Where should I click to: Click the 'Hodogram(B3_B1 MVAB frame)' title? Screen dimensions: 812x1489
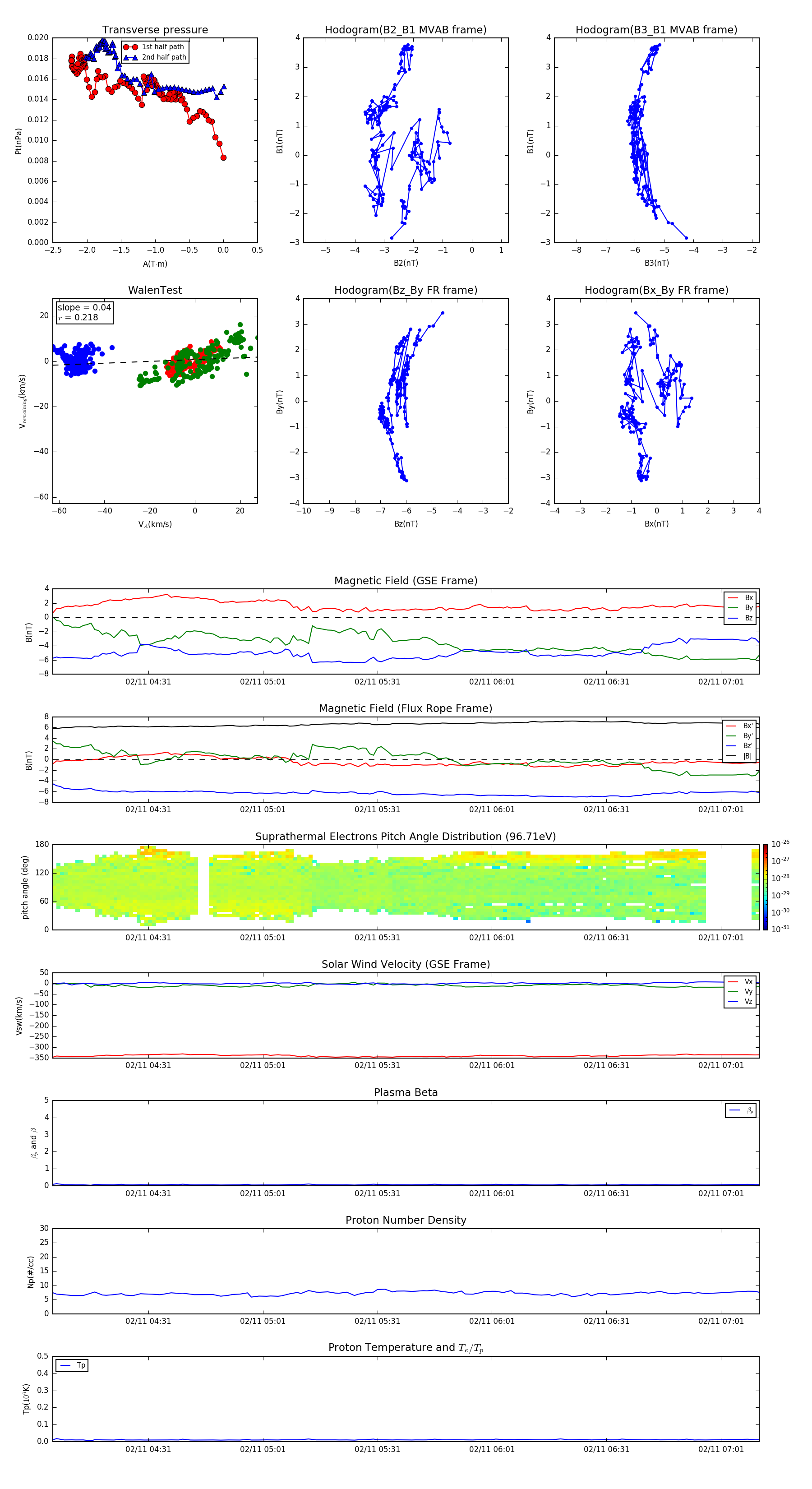pos(656,30)
